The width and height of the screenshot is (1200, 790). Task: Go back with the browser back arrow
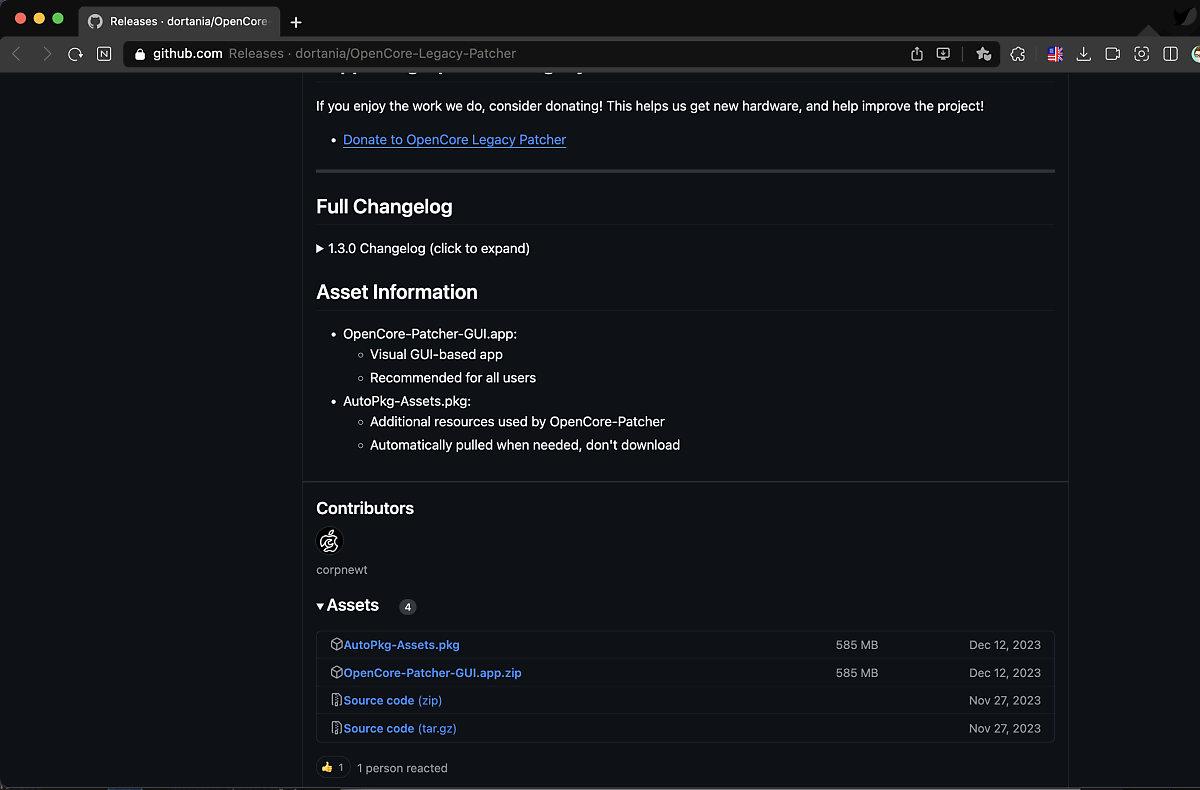[17, 54]
